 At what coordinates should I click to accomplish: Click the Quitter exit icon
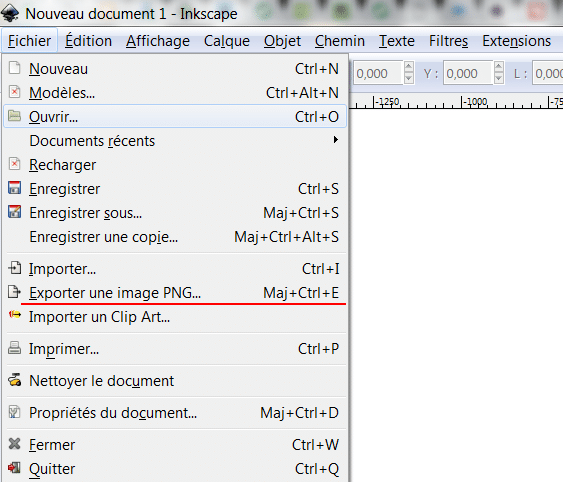[14, 468]
